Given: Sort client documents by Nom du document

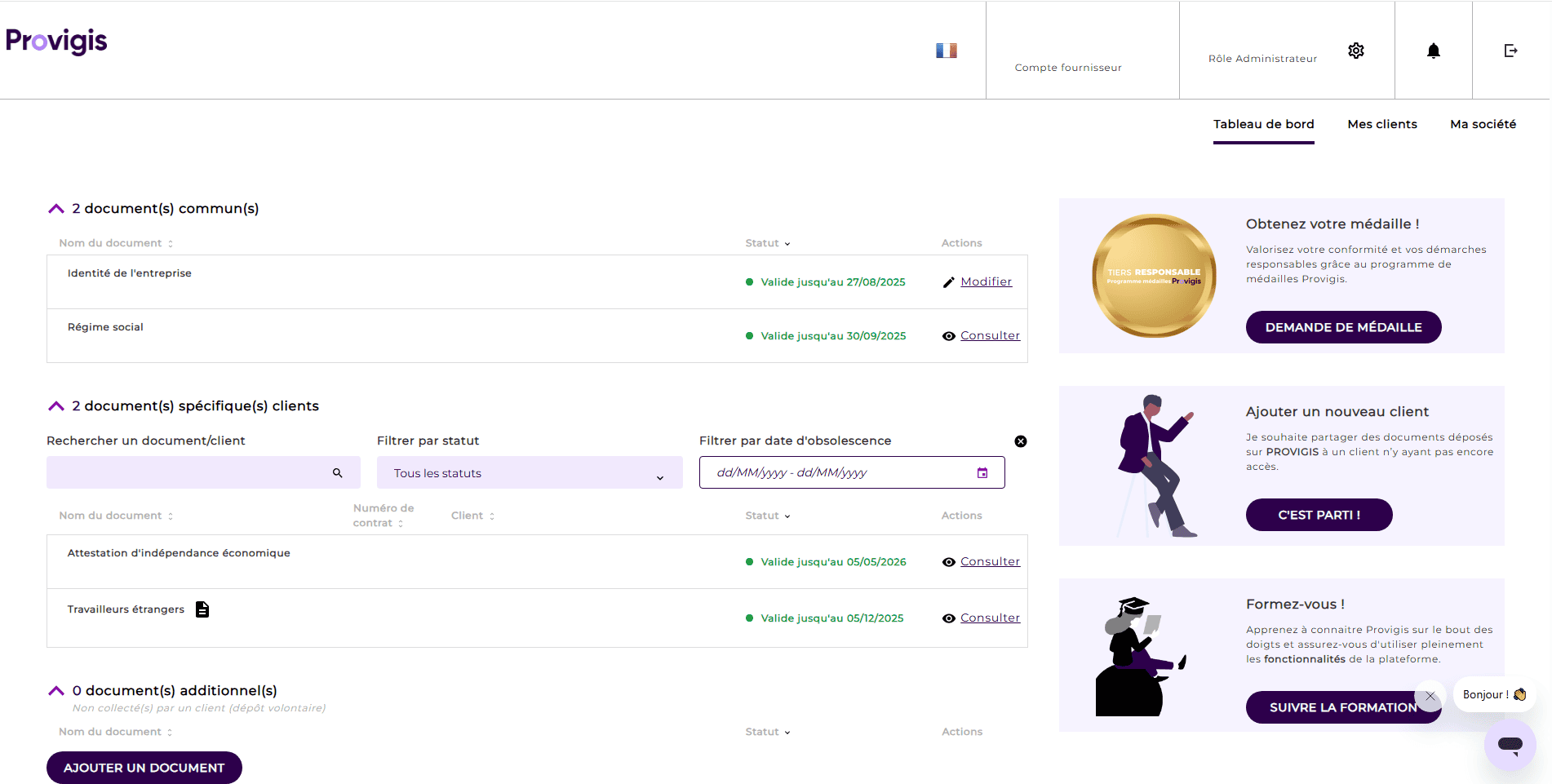Looking at the screenshot, I should (116, 516).
